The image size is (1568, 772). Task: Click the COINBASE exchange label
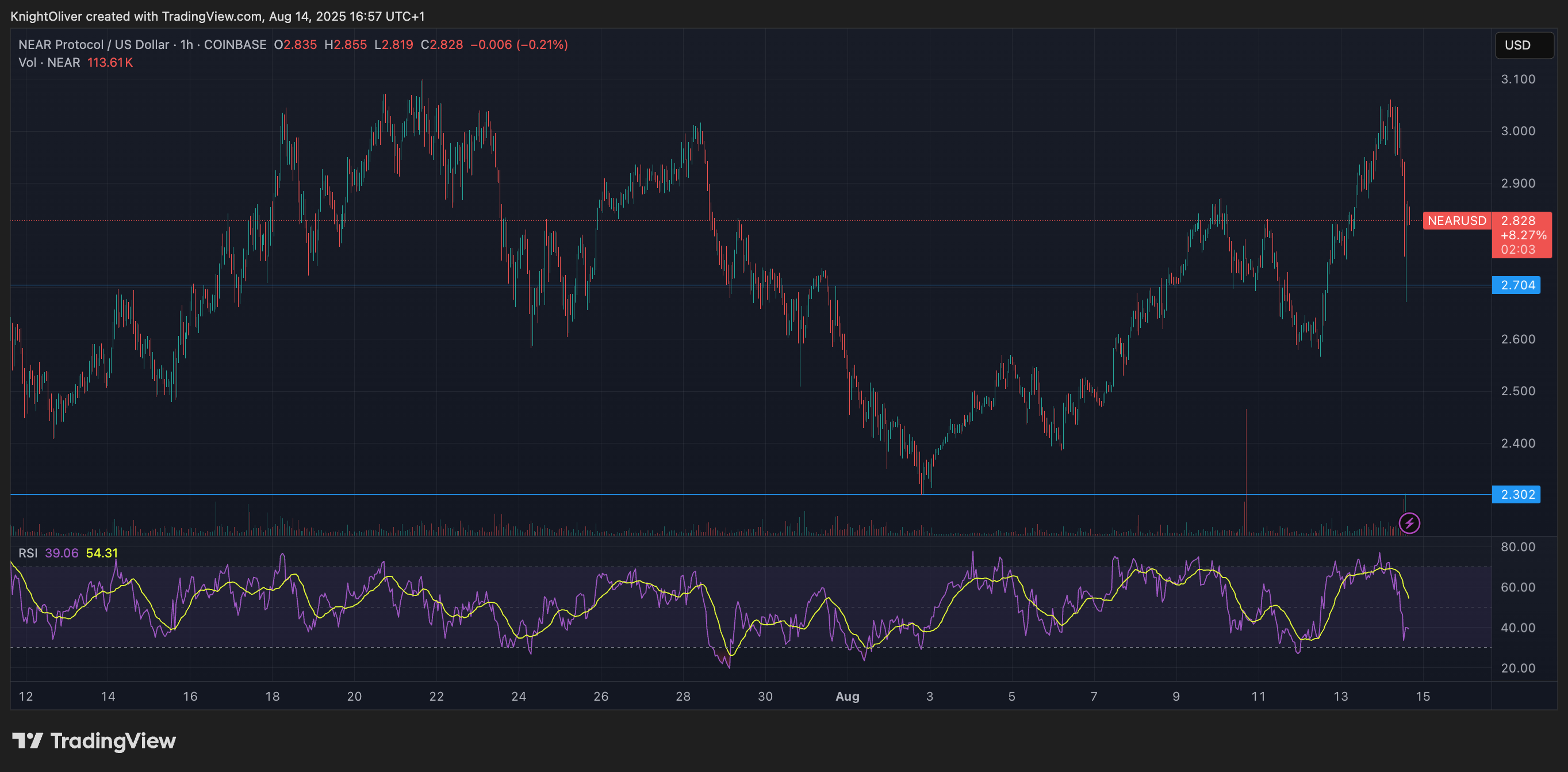(235, 44)
